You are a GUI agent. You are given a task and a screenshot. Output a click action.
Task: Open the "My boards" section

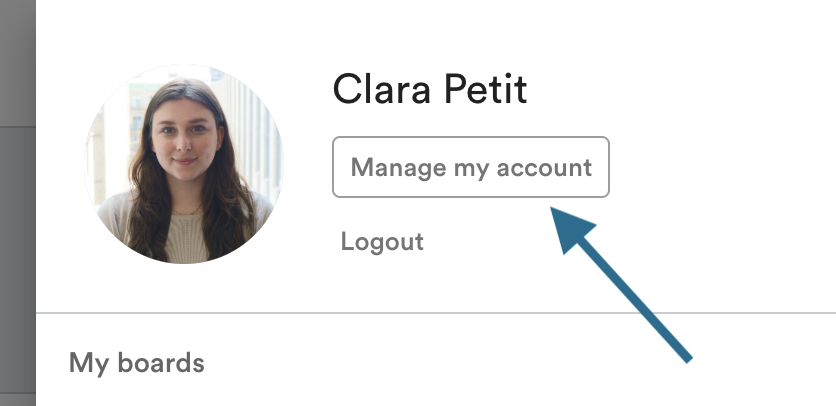coord(137,362)
